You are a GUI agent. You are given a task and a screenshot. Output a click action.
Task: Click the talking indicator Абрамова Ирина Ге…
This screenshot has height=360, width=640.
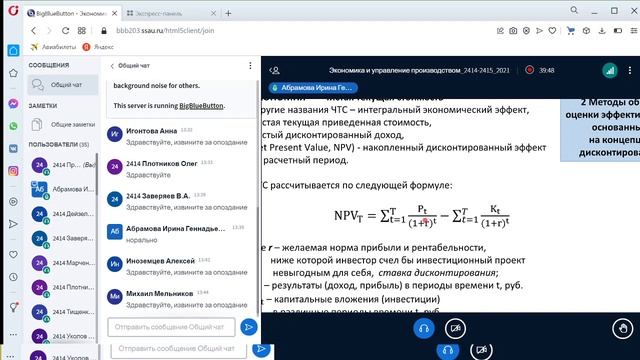313,88
